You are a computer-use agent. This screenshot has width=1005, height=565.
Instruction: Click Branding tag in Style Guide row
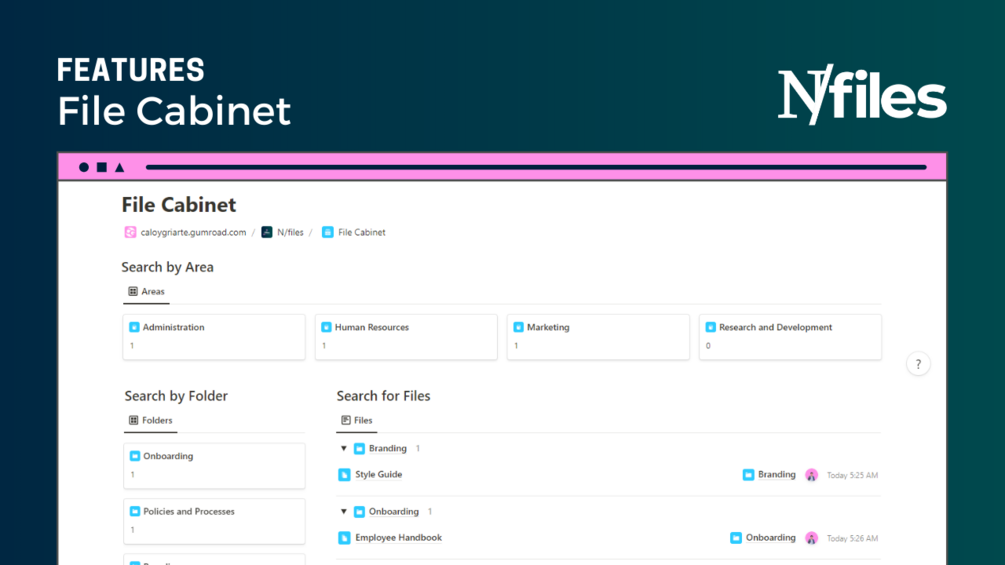tap(776, 475)
